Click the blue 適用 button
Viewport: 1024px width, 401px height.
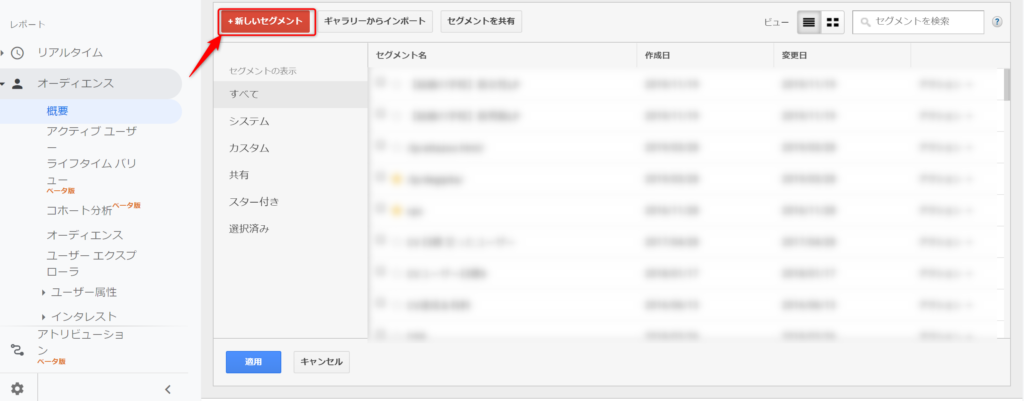[253, 362]
